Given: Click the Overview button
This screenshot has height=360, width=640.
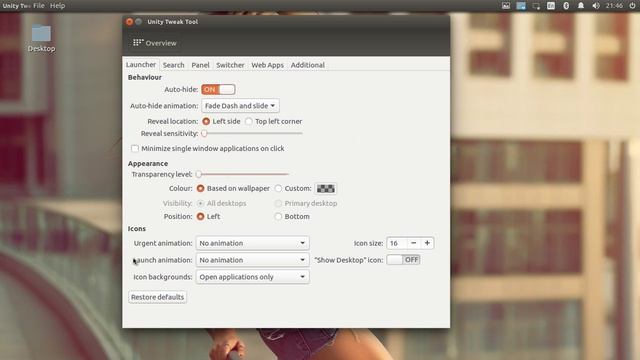Looking at the screenshot, I should point(155,43).
